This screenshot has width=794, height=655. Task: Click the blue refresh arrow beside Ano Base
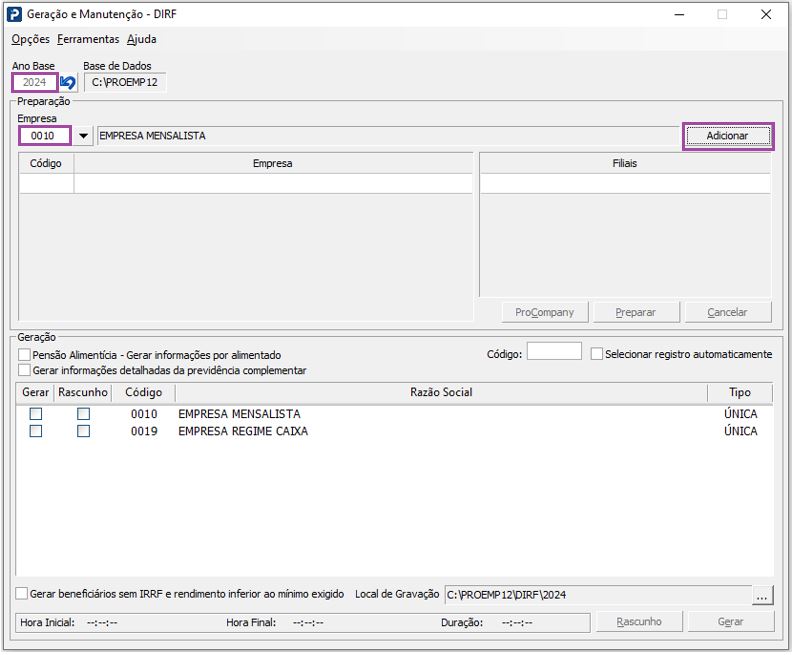(x=68, y=82)
